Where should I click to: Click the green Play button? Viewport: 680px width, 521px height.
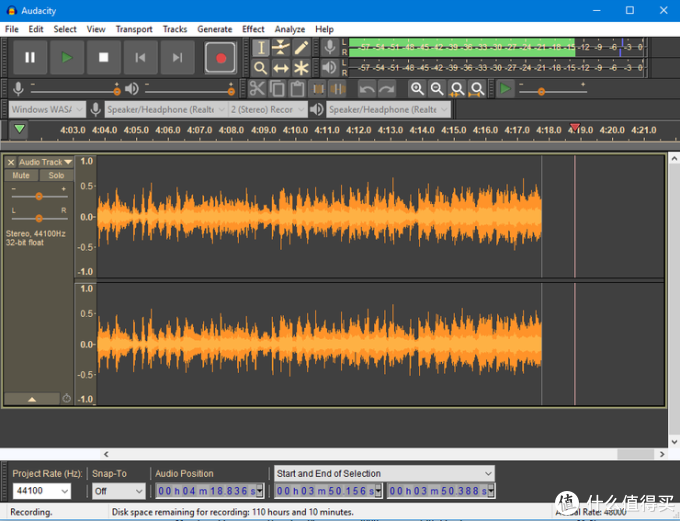(67, 57)
